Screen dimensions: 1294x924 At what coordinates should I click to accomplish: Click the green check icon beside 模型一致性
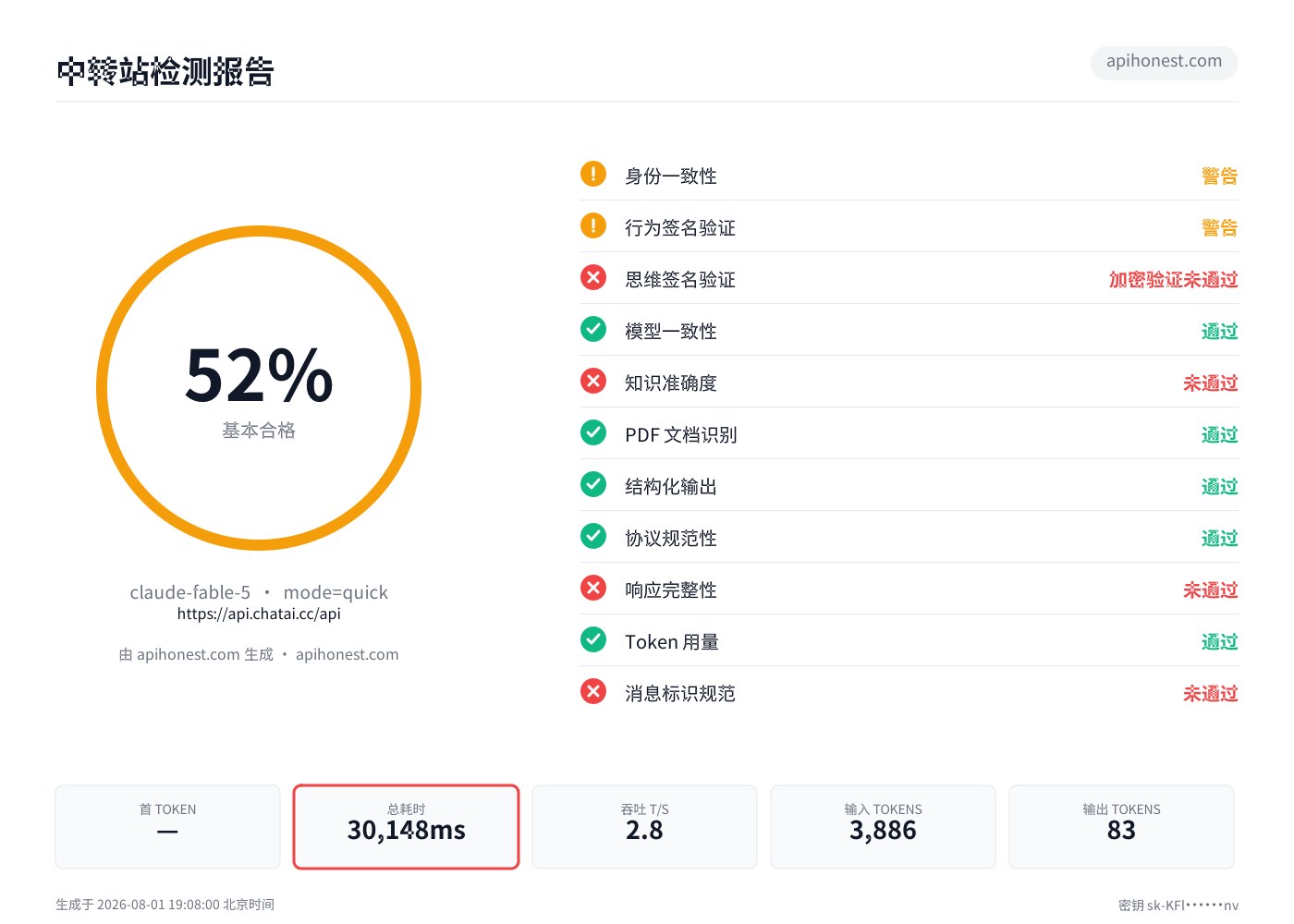pos(593,329)
